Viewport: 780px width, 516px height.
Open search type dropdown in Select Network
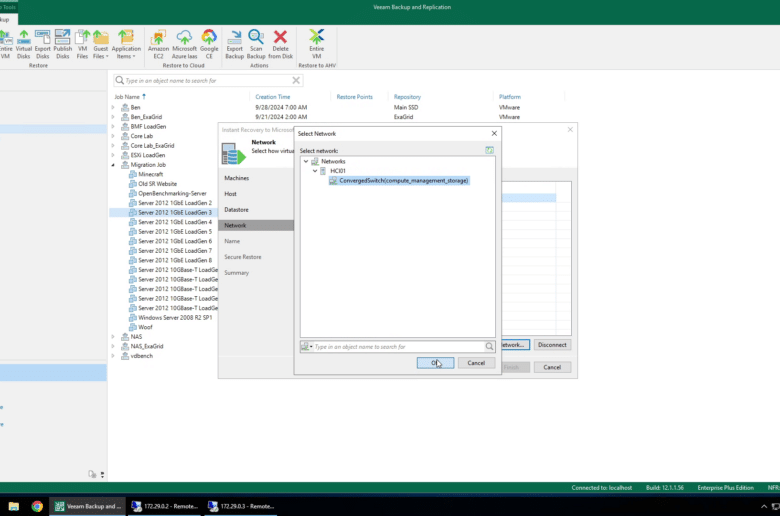point(307,346)
